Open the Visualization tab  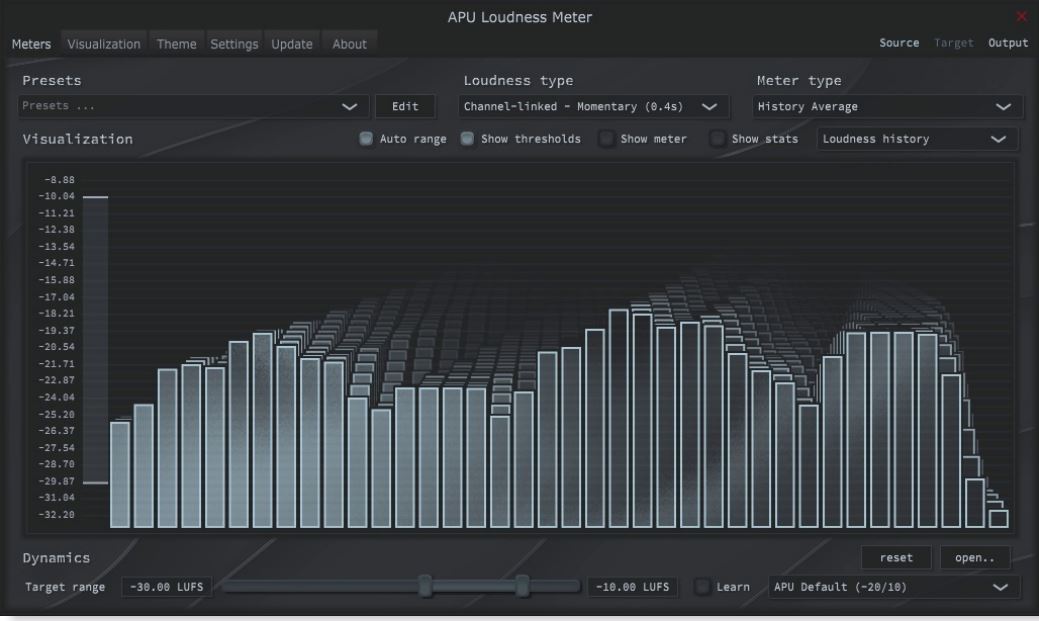click(x=104, y=44)
